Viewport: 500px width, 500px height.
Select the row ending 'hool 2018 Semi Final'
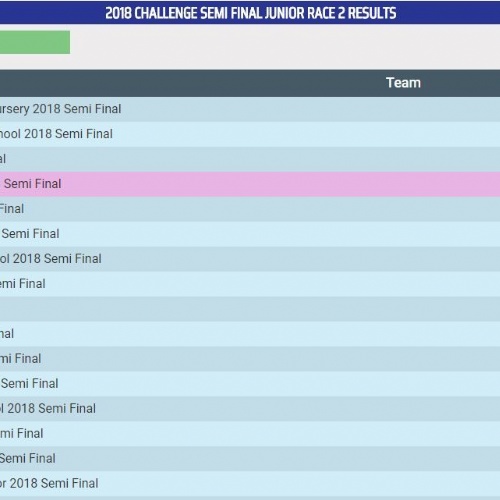coord(250,134)
